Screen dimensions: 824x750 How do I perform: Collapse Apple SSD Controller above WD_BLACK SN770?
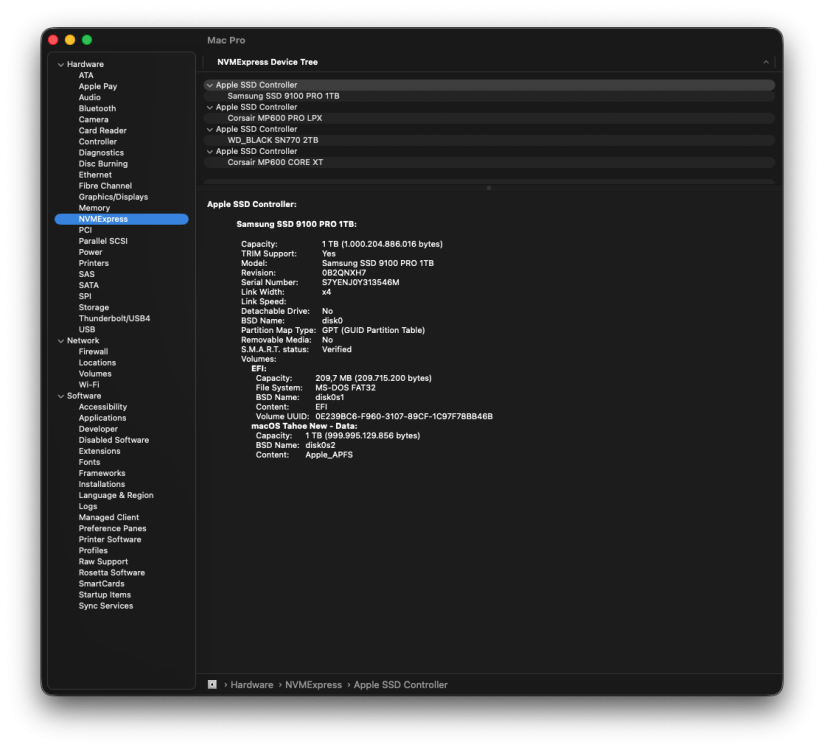[x=210, y=129]
